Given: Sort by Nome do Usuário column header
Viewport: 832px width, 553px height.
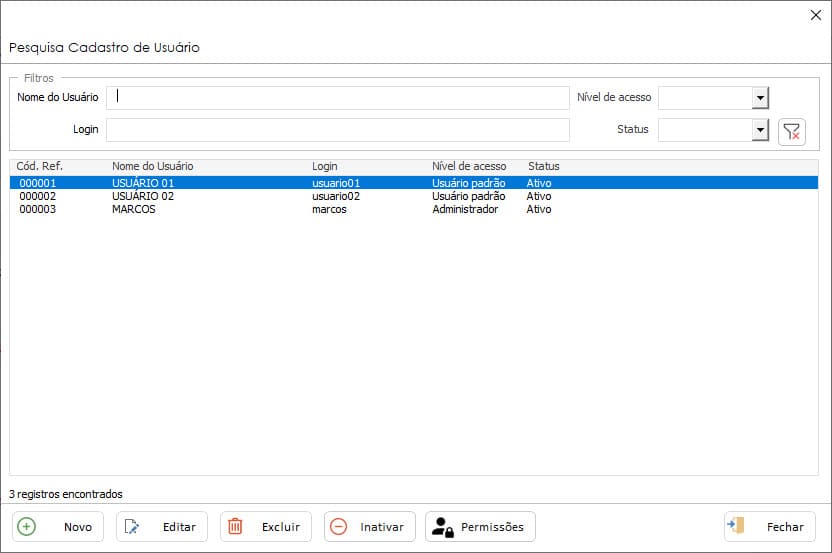Looking at the screenshot, I should 152,166.
